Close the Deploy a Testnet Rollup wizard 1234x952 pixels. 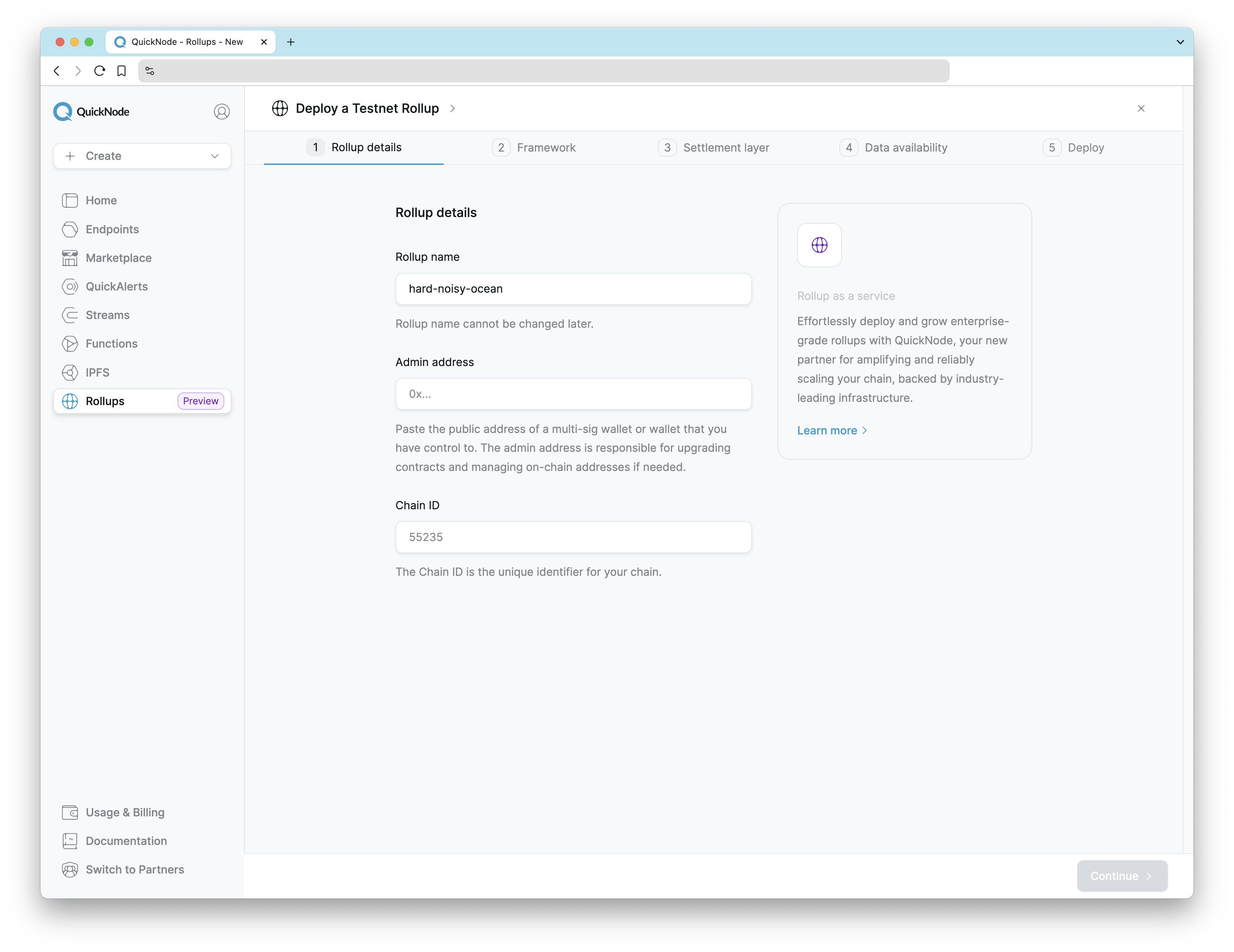click(x=1141, y=109)
